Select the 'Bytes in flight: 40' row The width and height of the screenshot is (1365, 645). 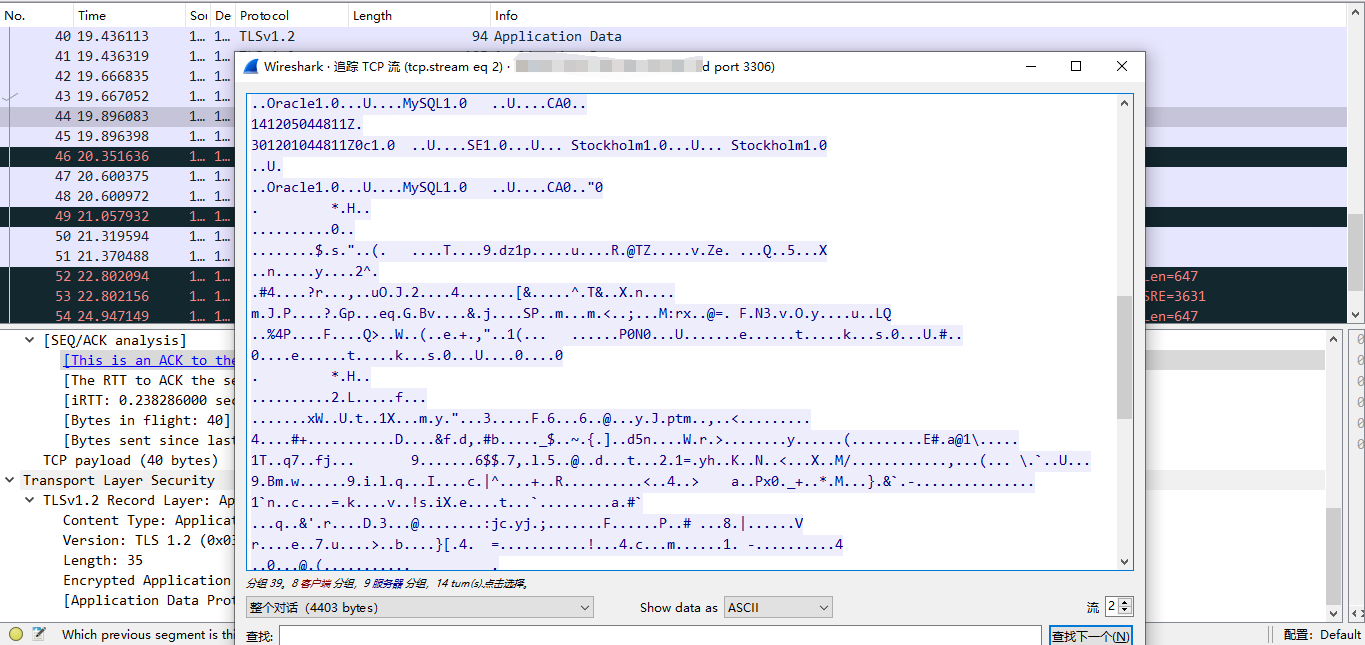point(147,421)
